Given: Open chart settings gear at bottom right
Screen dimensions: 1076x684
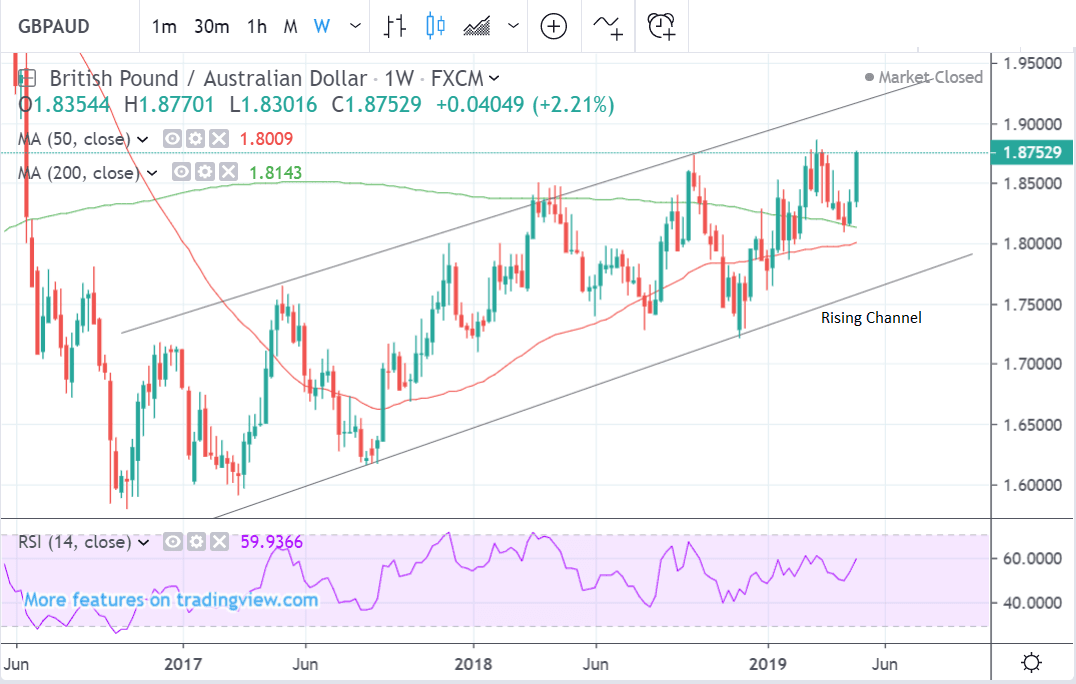Looking at the screenshot, I should coord(1032,662).
